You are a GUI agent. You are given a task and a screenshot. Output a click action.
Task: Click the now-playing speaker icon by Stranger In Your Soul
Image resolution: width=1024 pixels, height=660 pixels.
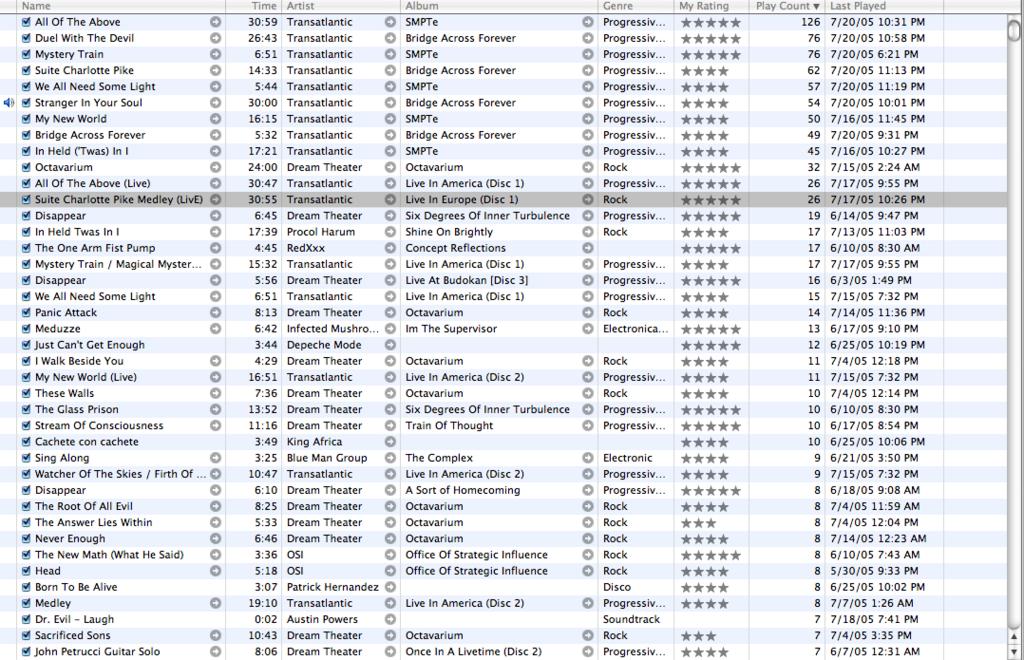click(x=8, y=102)
